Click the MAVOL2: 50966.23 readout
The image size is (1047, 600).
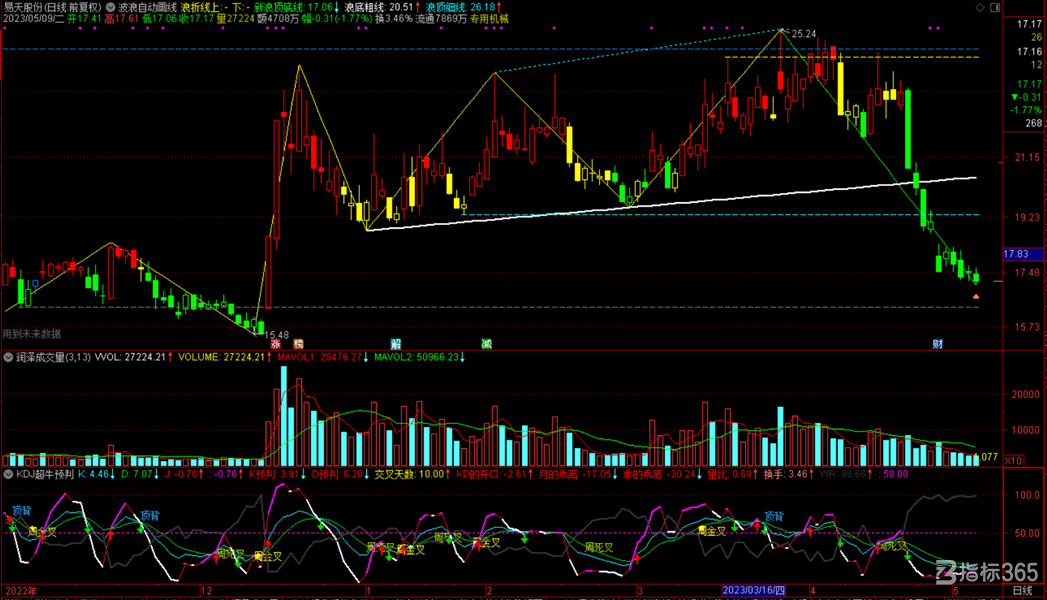click(x=419, y=358)
